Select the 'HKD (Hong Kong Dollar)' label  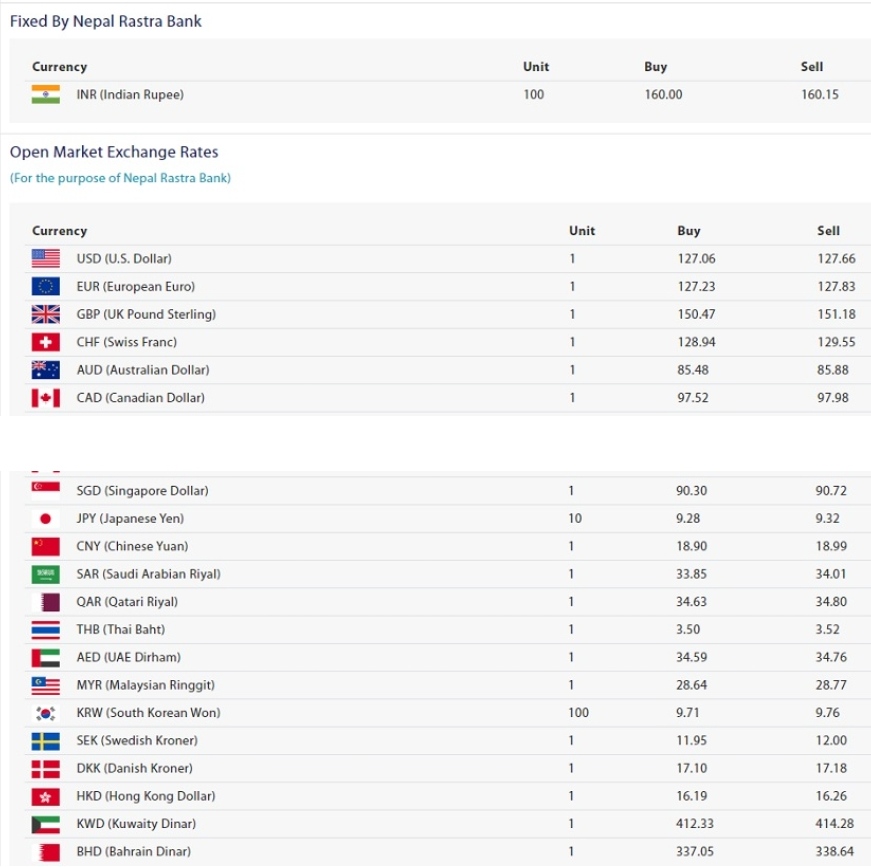[x=146, y=796]
